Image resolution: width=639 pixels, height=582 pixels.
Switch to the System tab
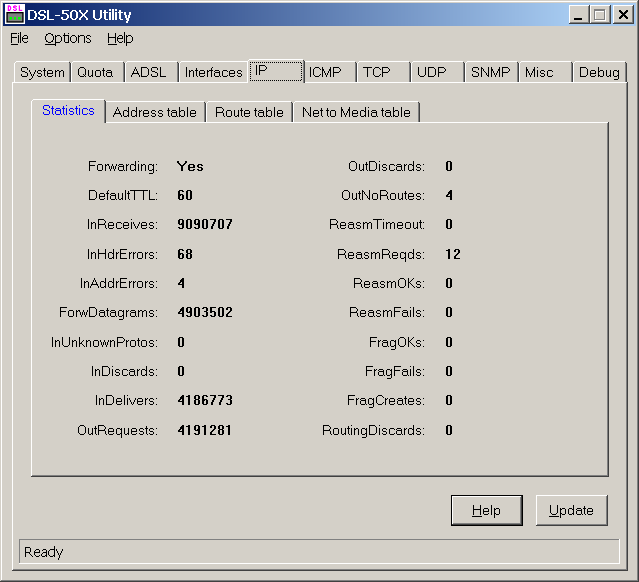tap(42, 72)
